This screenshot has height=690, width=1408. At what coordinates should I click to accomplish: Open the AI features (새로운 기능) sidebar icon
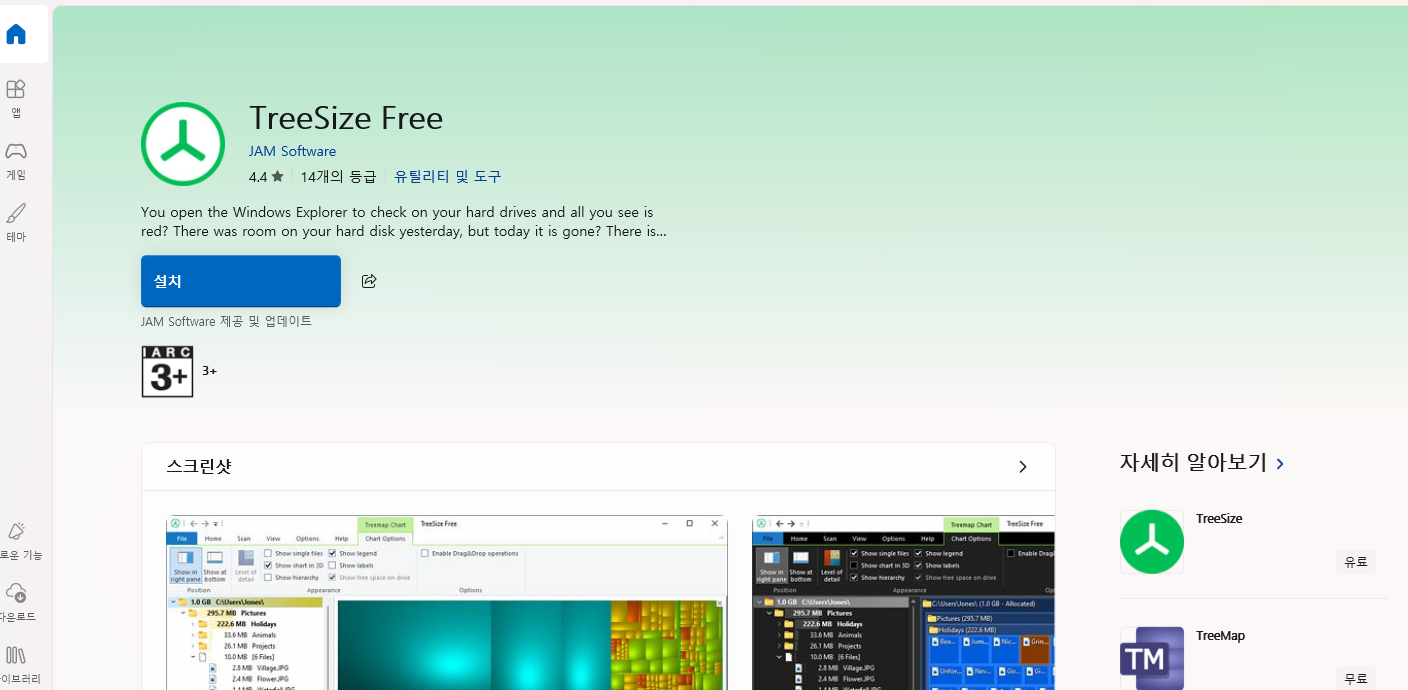(x=15, y=538)
